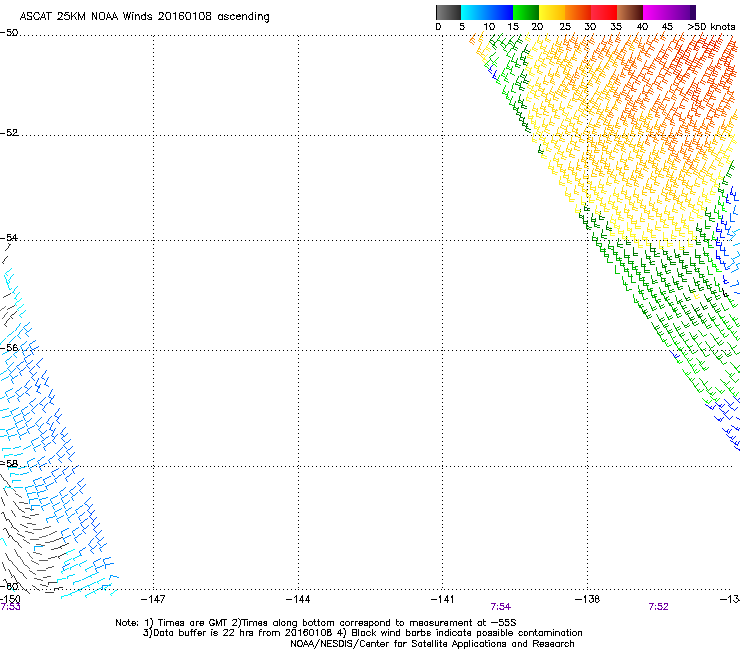The height and width of the screenshot is (650, 740).
Task: Click the -54 latitude axis label
Action: (9, 237)
